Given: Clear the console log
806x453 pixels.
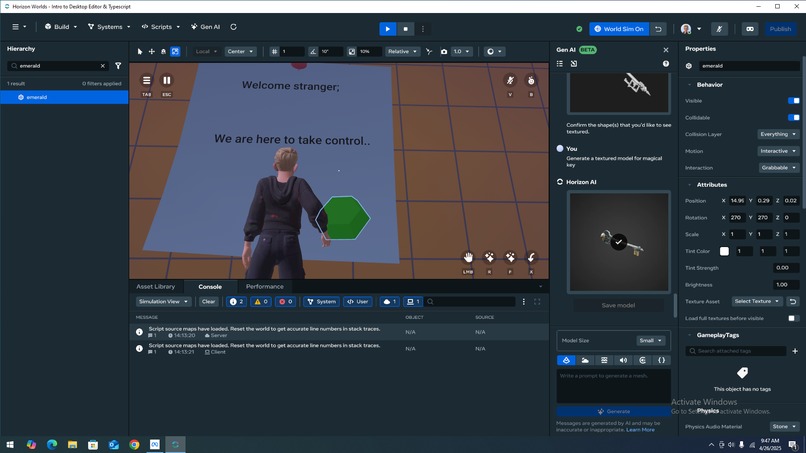Looking at the screenshot, I should [208, 302].
